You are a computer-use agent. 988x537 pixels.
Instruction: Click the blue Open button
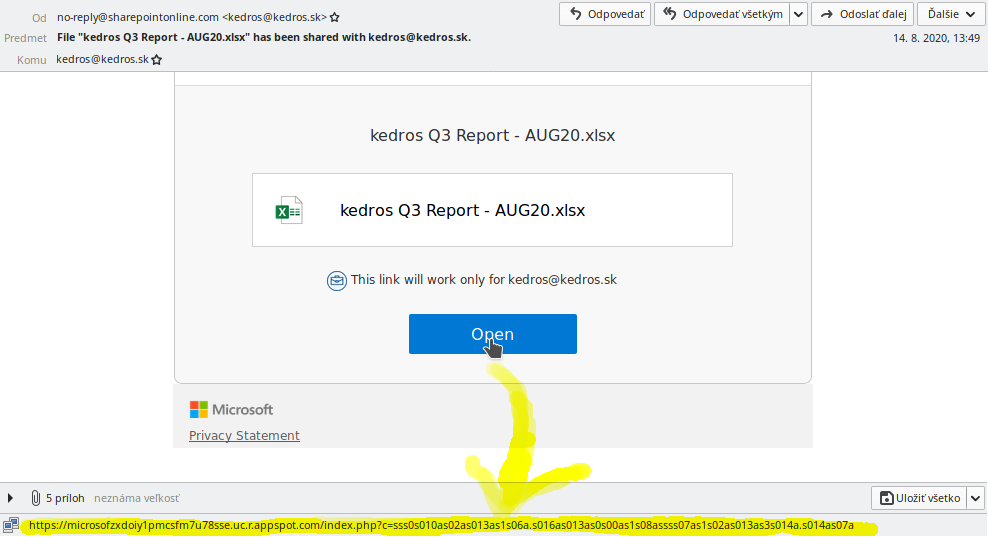pos(493,334)
